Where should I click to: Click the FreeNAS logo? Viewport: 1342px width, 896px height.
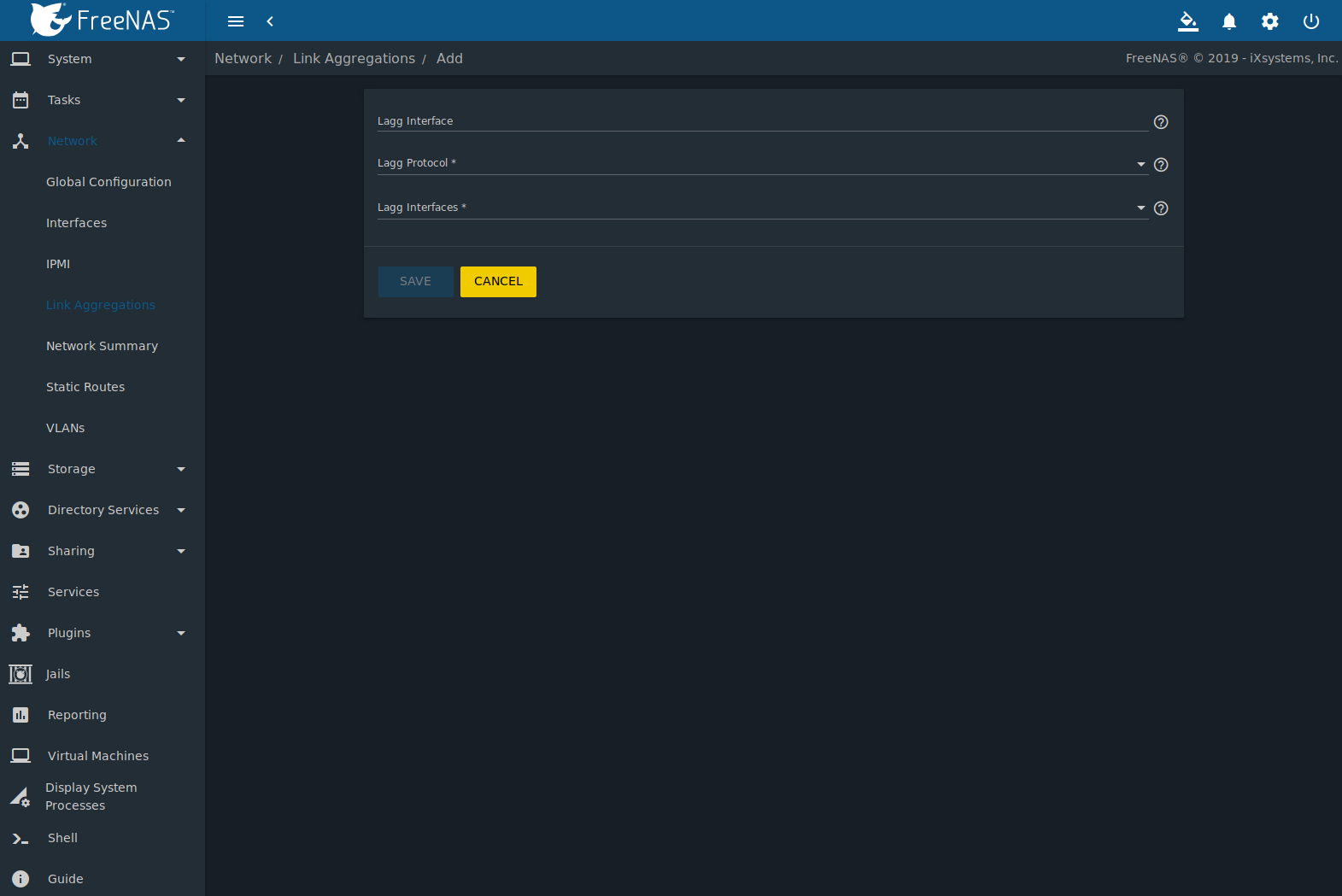pos(102,20)
